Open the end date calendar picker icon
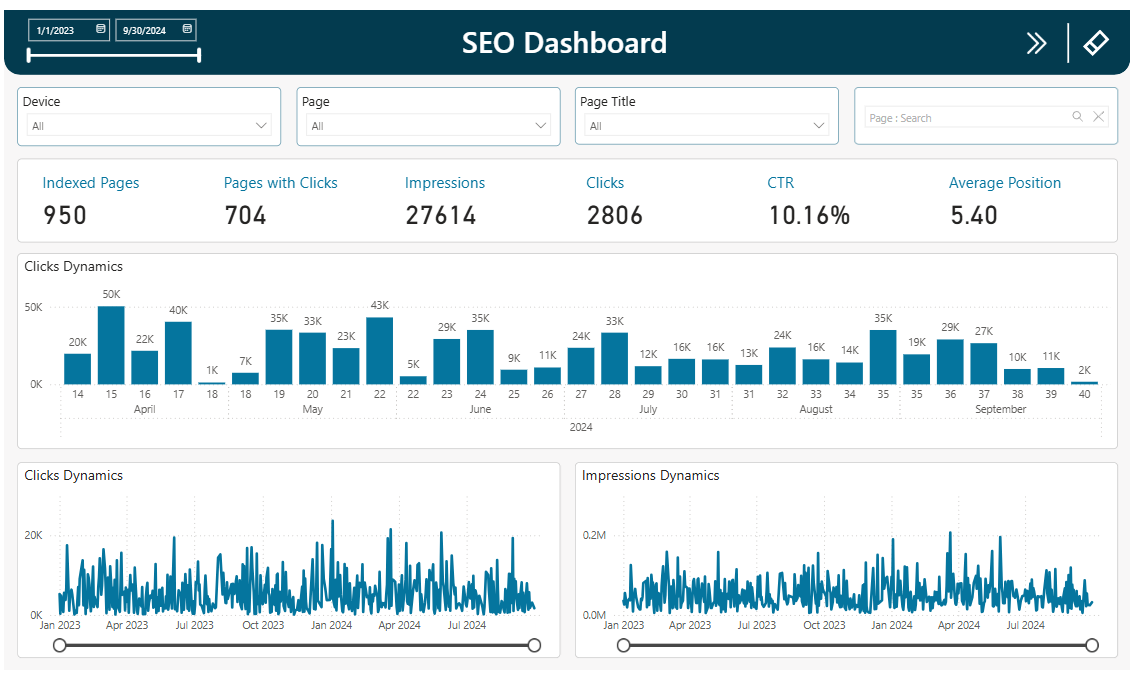Image resolution: width=1138 pixels, height=679 pixels. [187, 29]
